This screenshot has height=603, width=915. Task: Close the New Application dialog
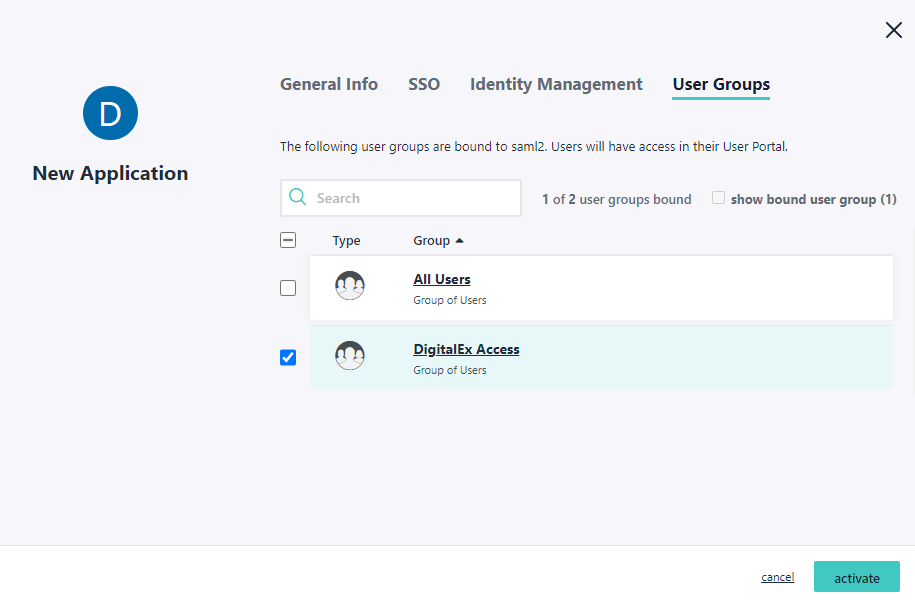coord(893,30)
